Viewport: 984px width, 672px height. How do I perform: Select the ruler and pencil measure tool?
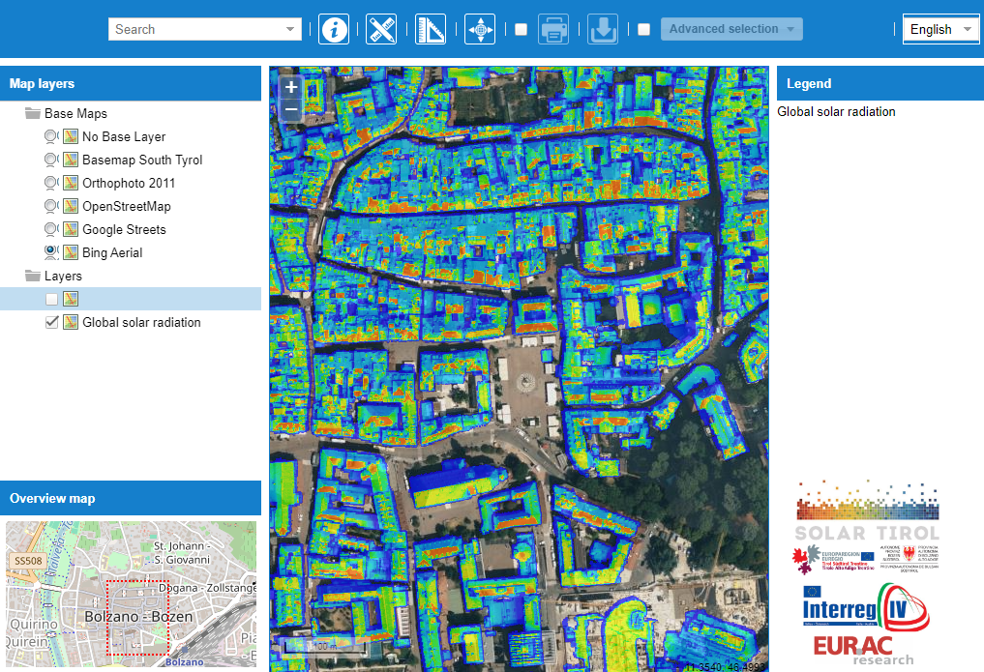pos(381,29)
